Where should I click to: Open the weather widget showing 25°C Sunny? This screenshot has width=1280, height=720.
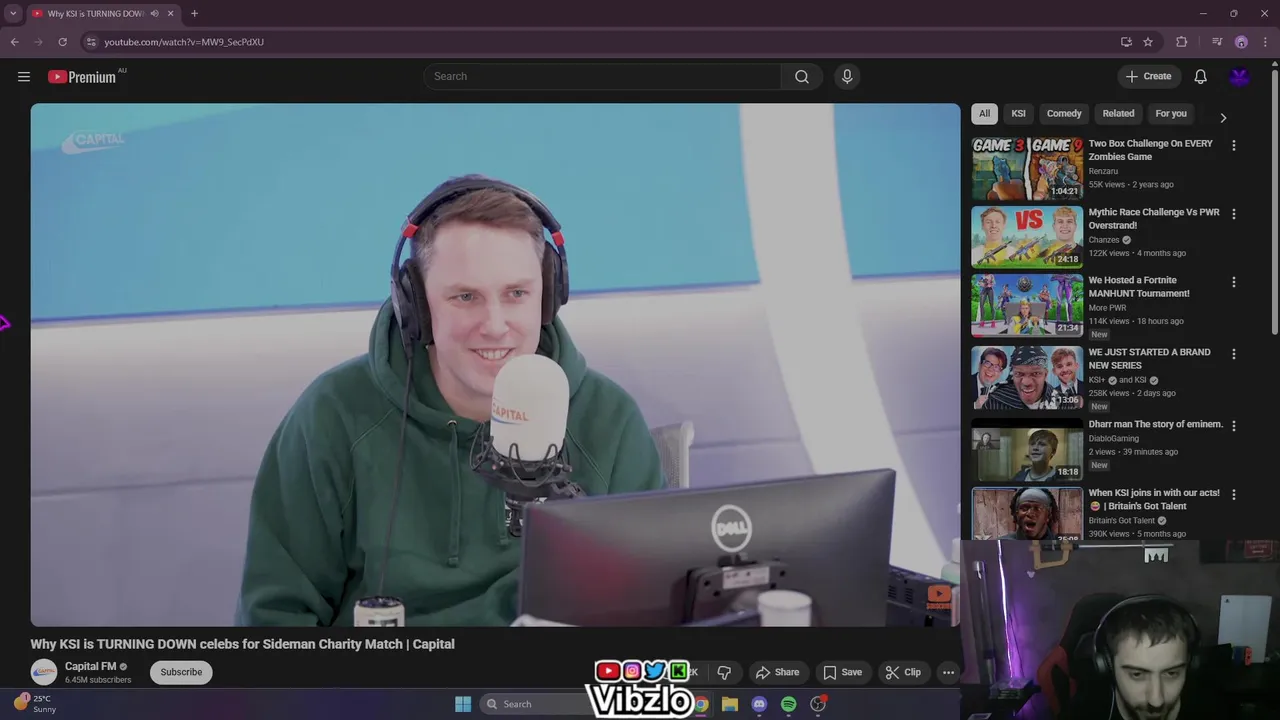point(36,704)
